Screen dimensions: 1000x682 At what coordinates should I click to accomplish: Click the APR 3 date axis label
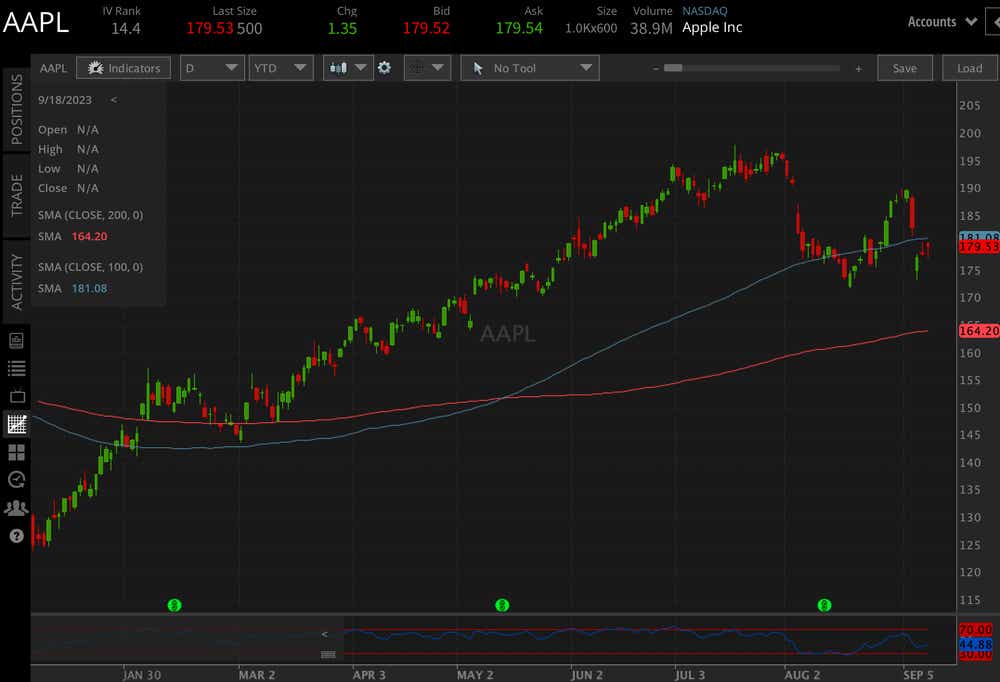tap(369, 674)
